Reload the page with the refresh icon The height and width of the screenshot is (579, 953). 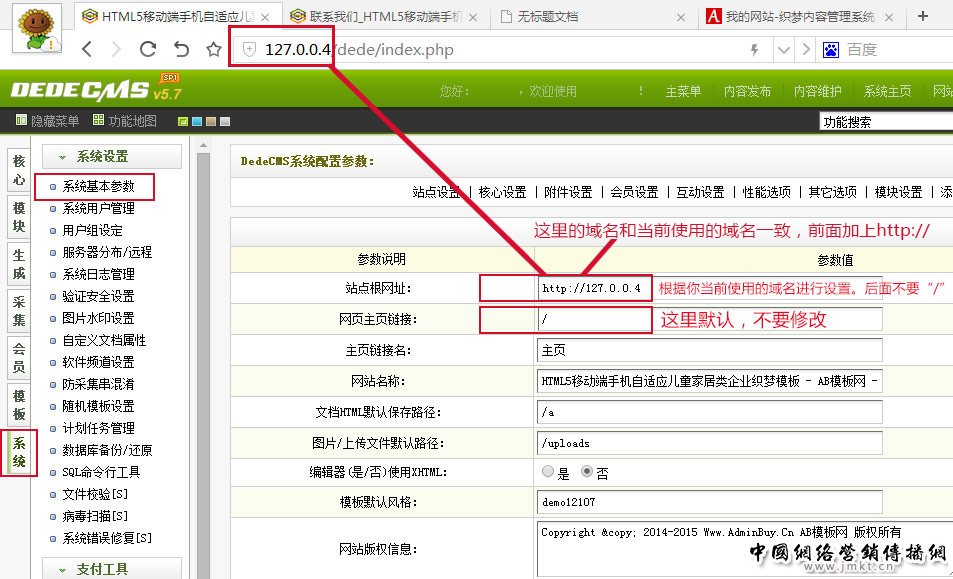click(x=148, y=49)
